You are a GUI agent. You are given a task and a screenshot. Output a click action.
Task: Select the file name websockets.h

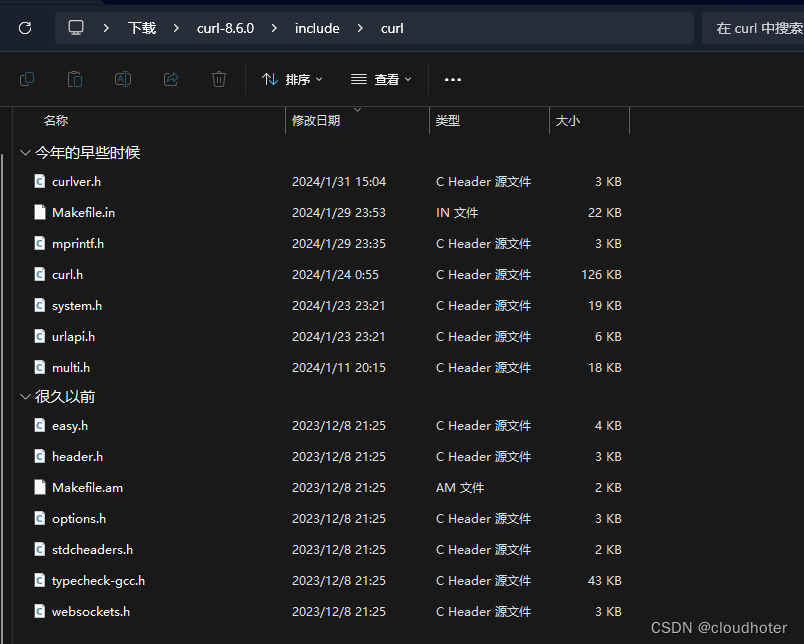coord(91,612)
